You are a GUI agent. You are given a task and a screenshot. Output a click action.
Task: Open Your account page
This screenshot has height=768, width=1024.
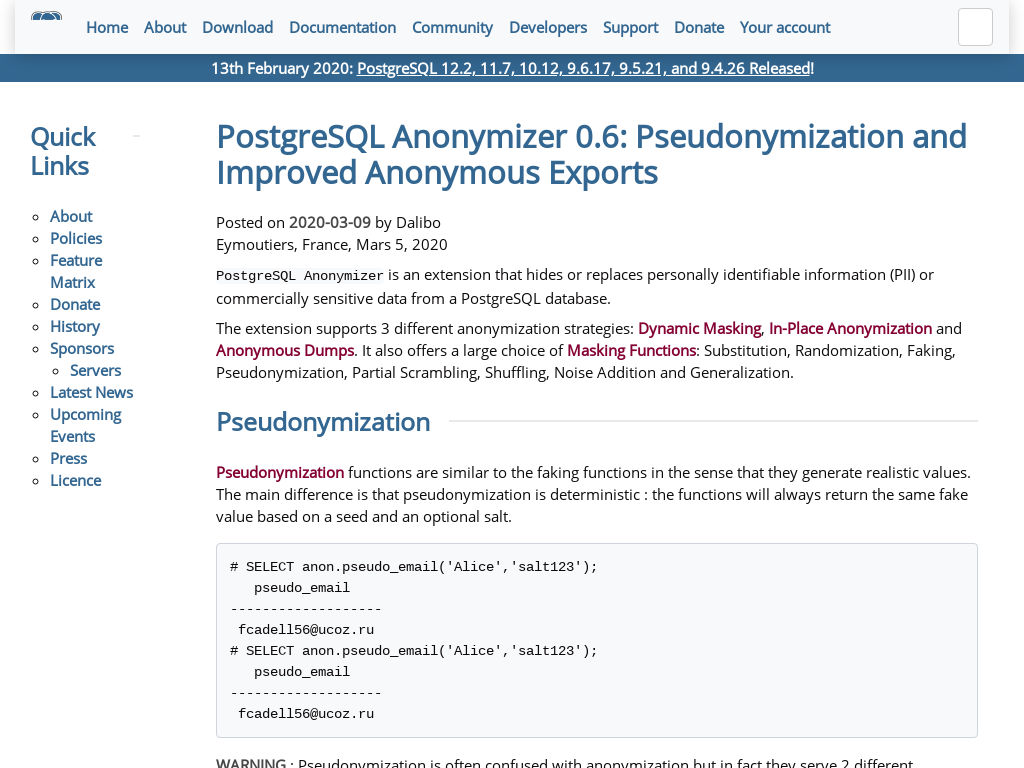coord(785,27)
